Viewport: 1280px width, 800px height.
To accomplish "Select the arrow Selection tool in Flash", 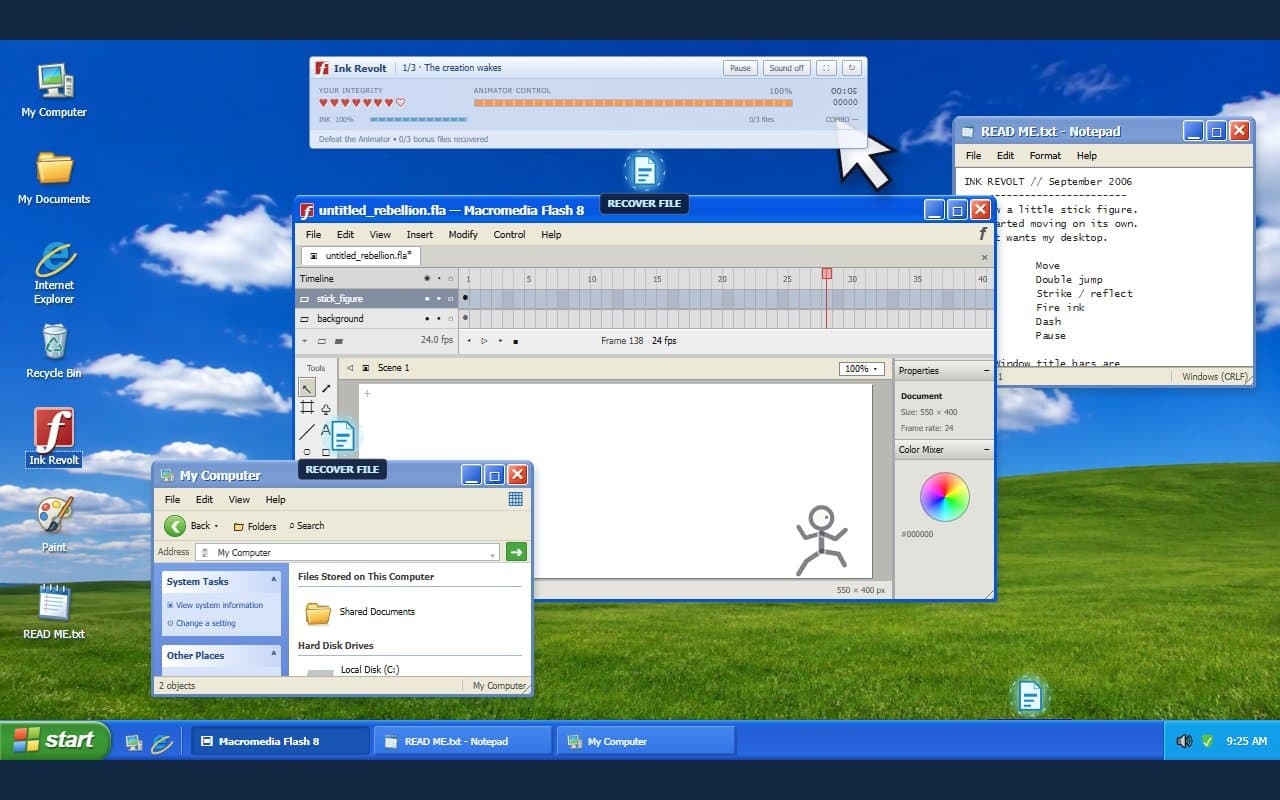I will point(307,388).
